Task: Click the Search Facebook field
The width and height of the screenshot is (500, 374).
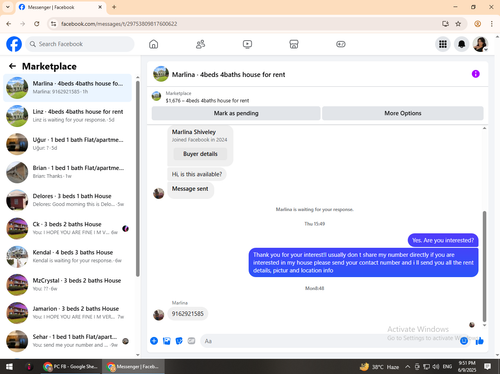Action: (80, 44)
